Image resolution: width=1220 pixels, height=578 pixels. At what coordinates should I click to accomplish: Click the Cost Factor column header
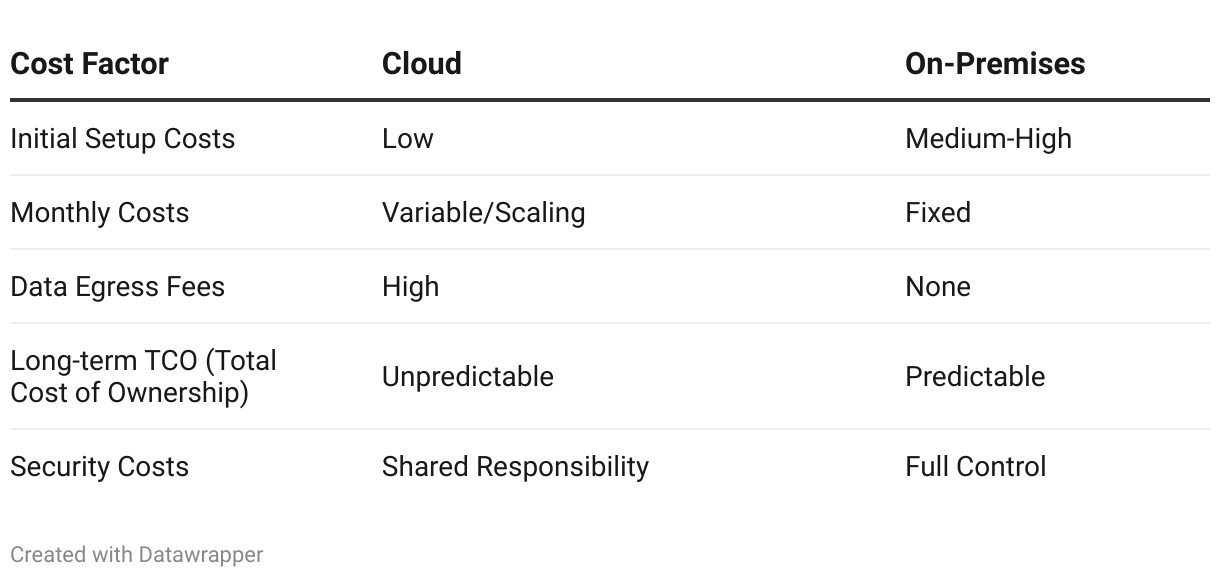click(x=89, y=64)
